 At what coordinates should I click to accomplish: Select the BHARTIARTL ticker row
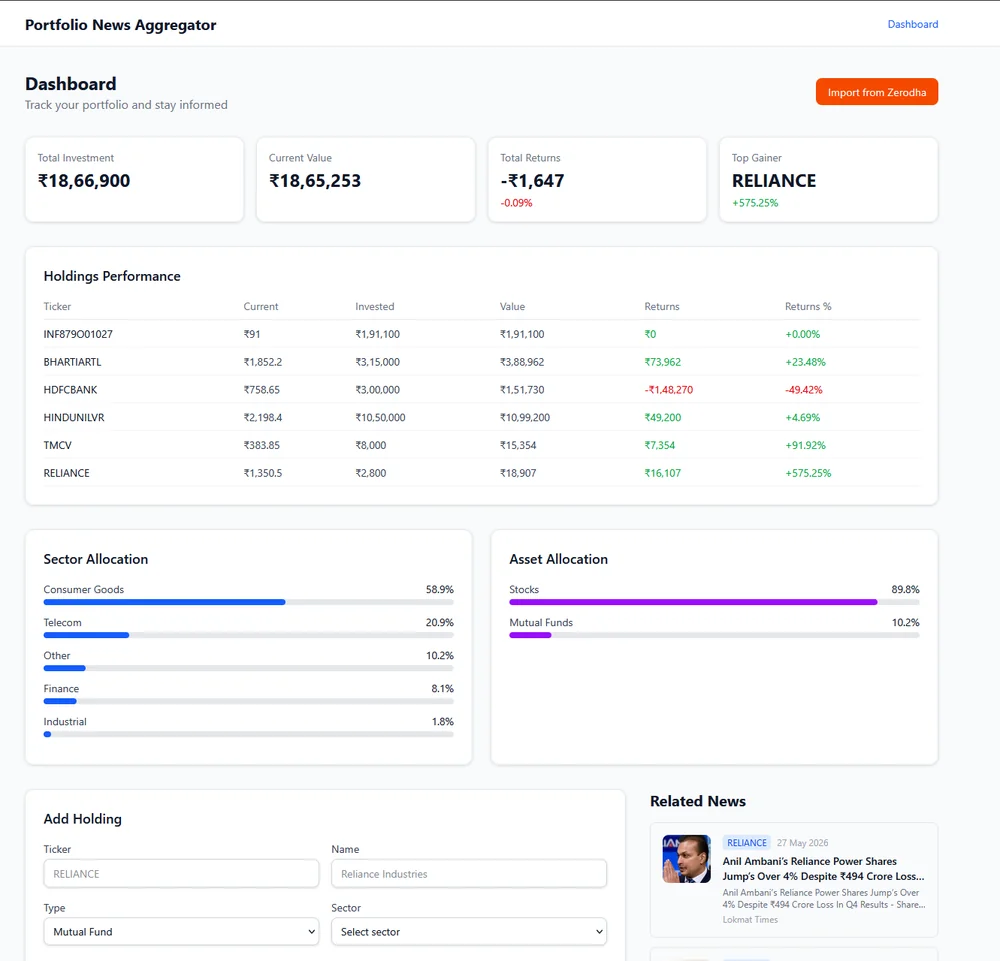point(482,362)
